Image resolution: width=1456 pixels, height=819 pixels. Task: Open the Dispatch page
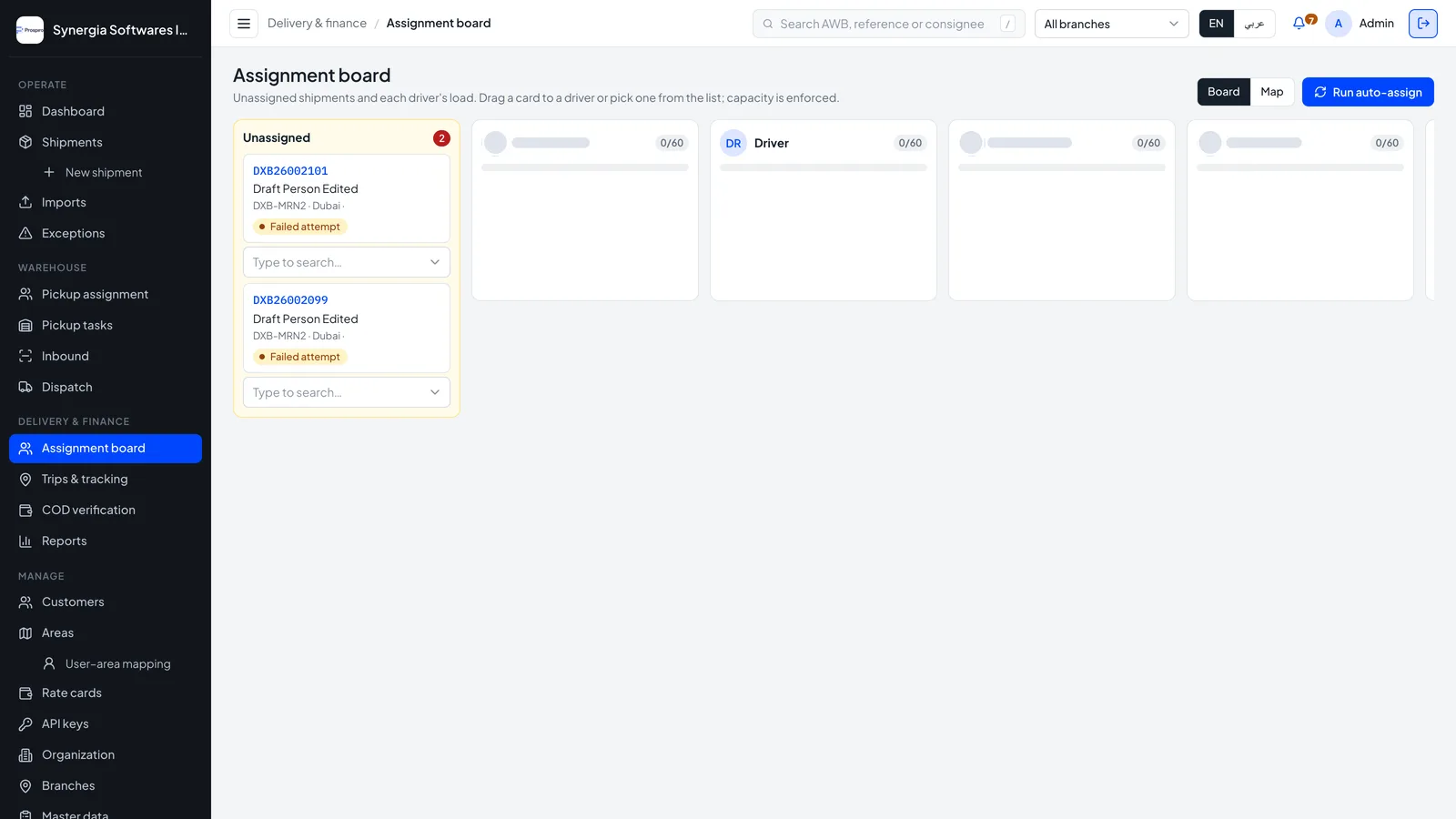[x=106, y=387]
